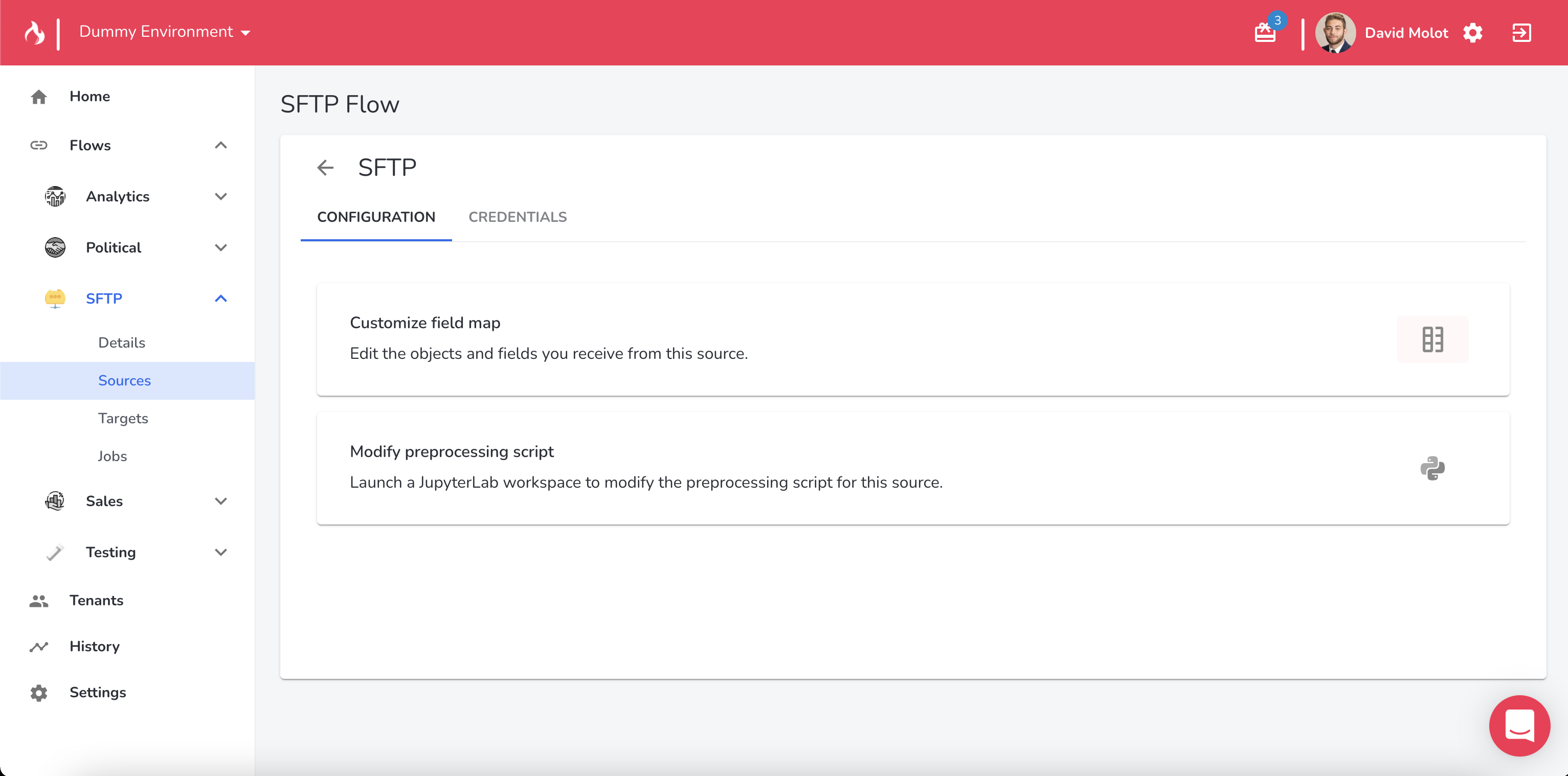Select the Configuration tab
Image resolution: width=1568 pixels, height=776 pixels.
pyautogui.click(x=375, y=217)
